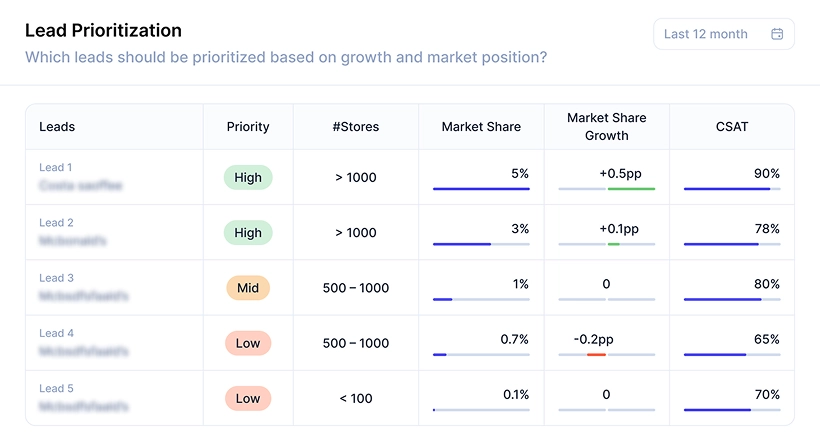Click the Priority column header
820x444 pixels.
(248, 127)
